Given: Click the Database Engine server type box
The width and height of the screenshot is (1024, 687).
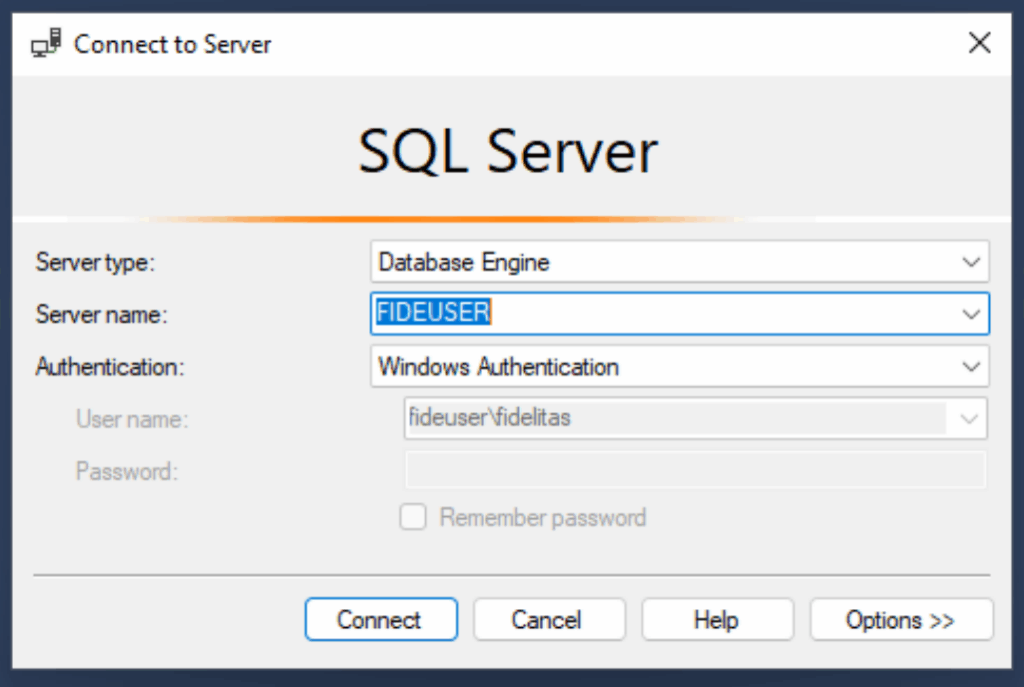Looking at the screenshot, I should tap(679, 262).
